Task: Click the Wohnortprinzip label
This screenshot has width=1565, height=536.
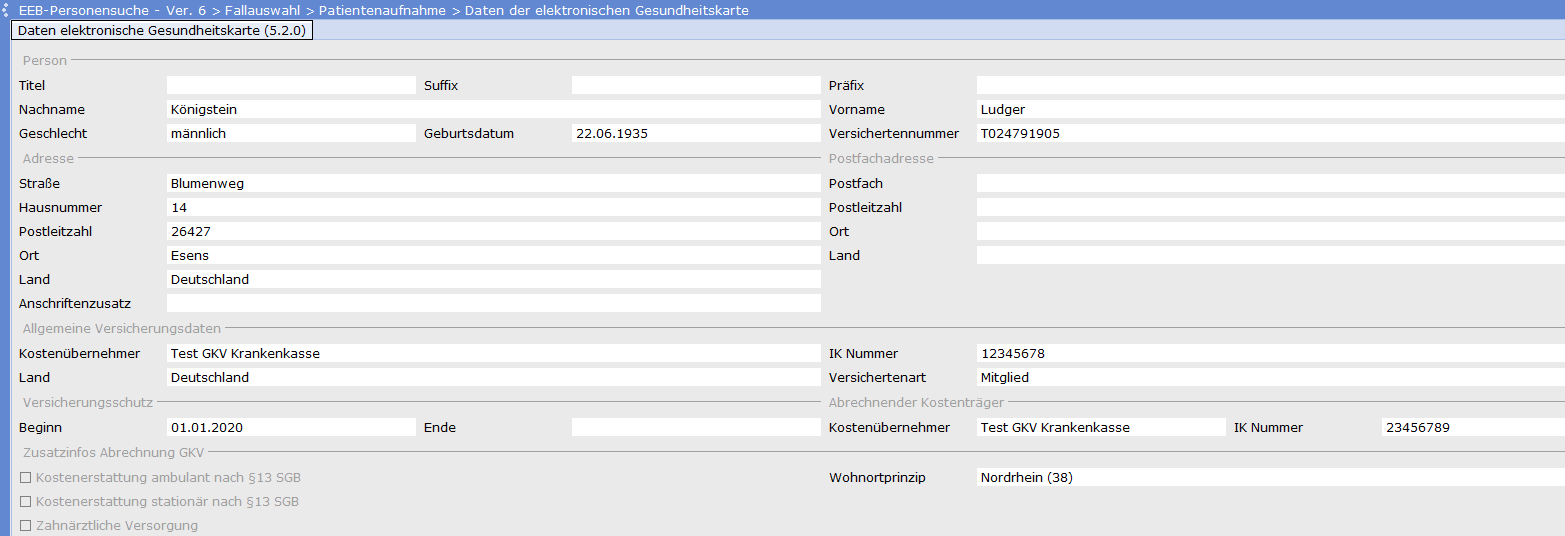Action: click(878, 478)
